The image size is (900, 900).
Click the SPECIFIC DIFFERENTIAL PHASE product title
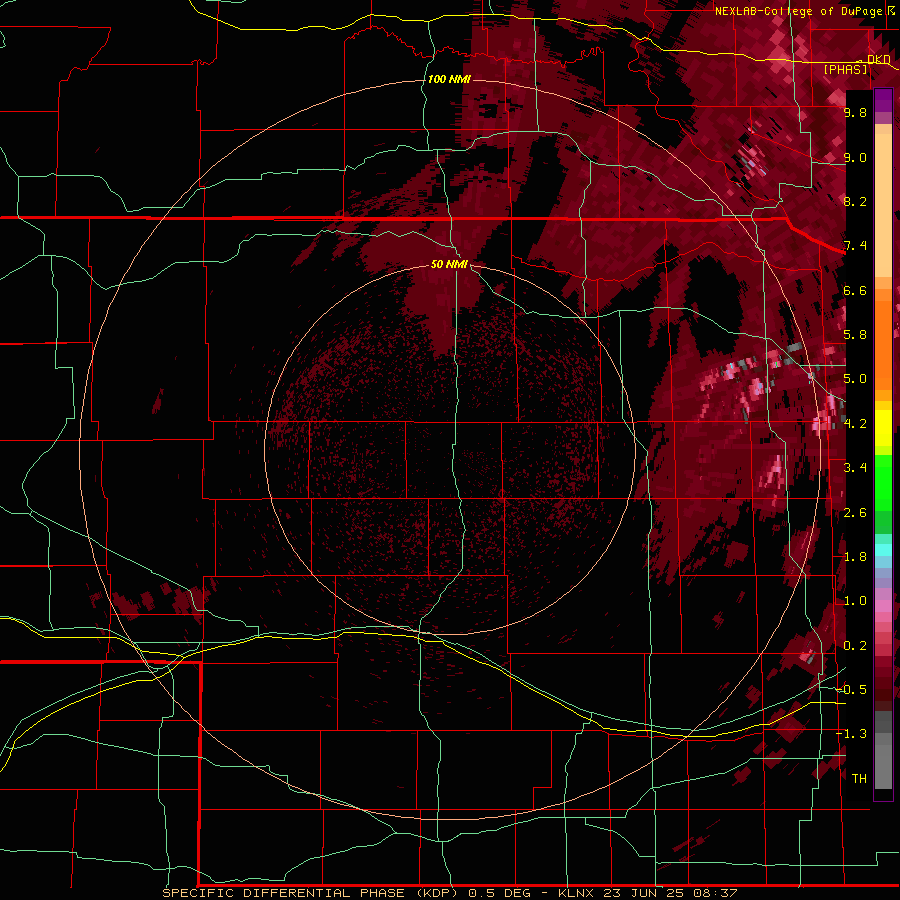(284, 893)
